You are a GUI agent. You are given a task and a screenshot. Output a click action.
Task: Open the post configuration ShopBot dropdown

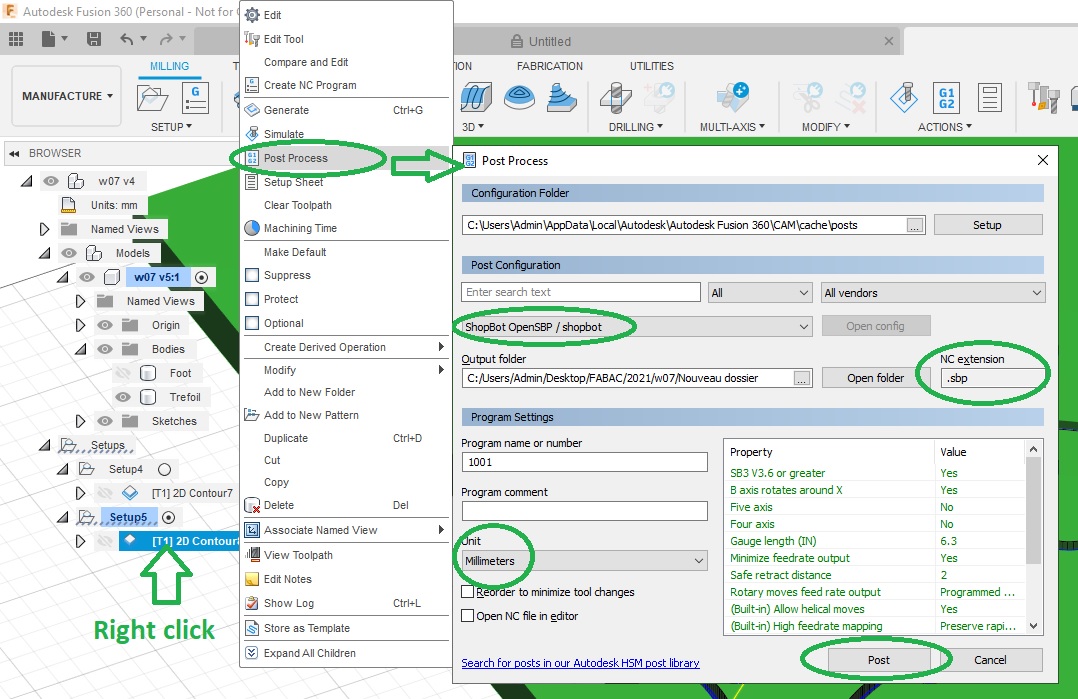(x=637, y=326)
